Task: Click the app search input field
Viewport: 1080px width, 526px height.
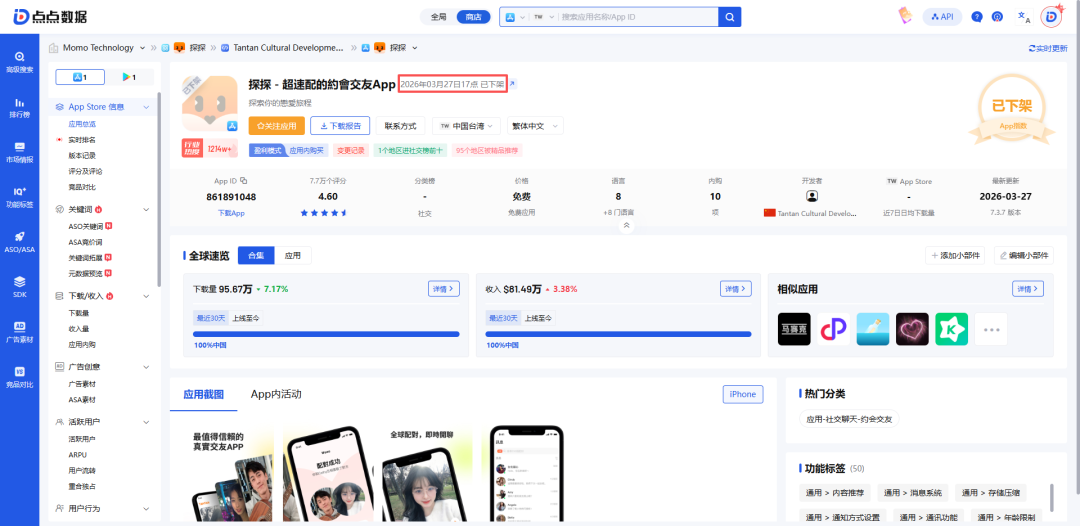Action: pos(638,17)
